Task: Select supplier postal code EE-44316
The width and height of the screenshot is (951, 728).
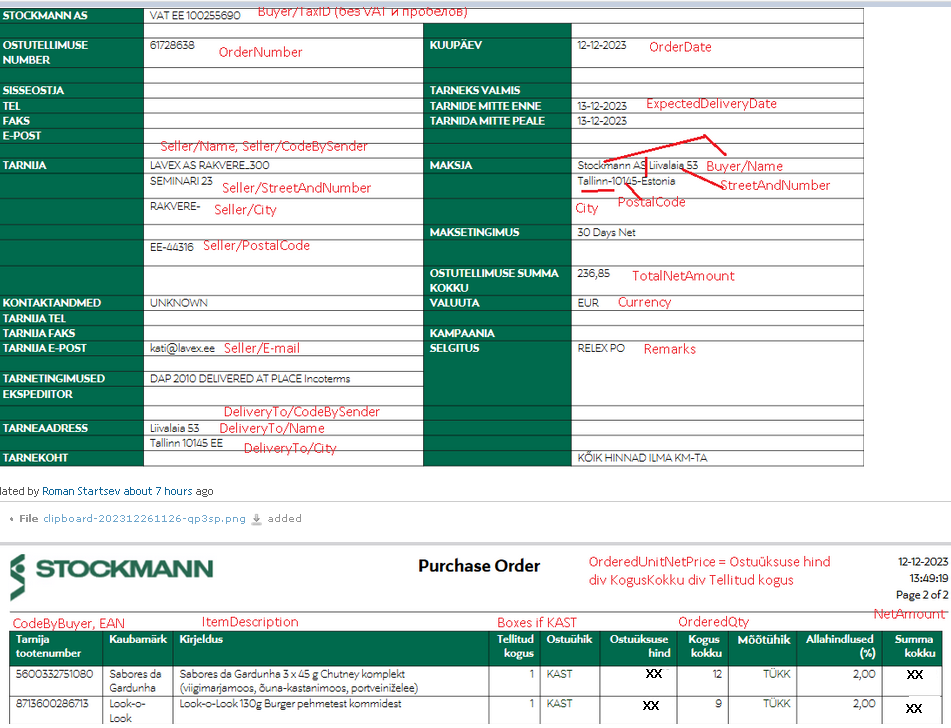Action: tap(172, 247)
